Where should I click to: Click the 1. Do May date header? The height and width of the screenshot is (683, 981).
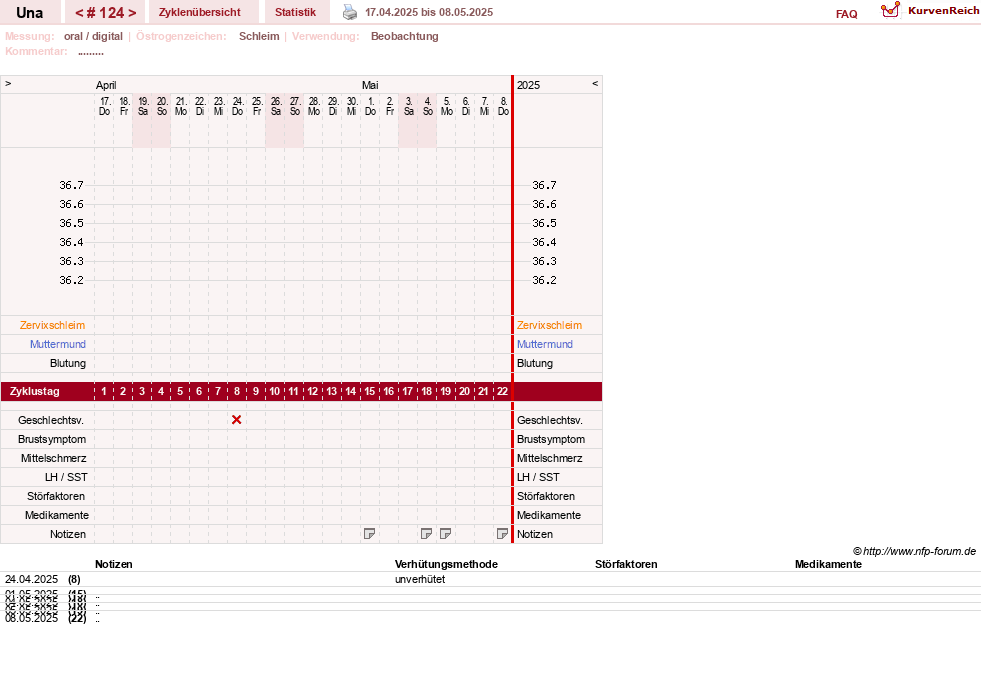click(x=370, y=106)
